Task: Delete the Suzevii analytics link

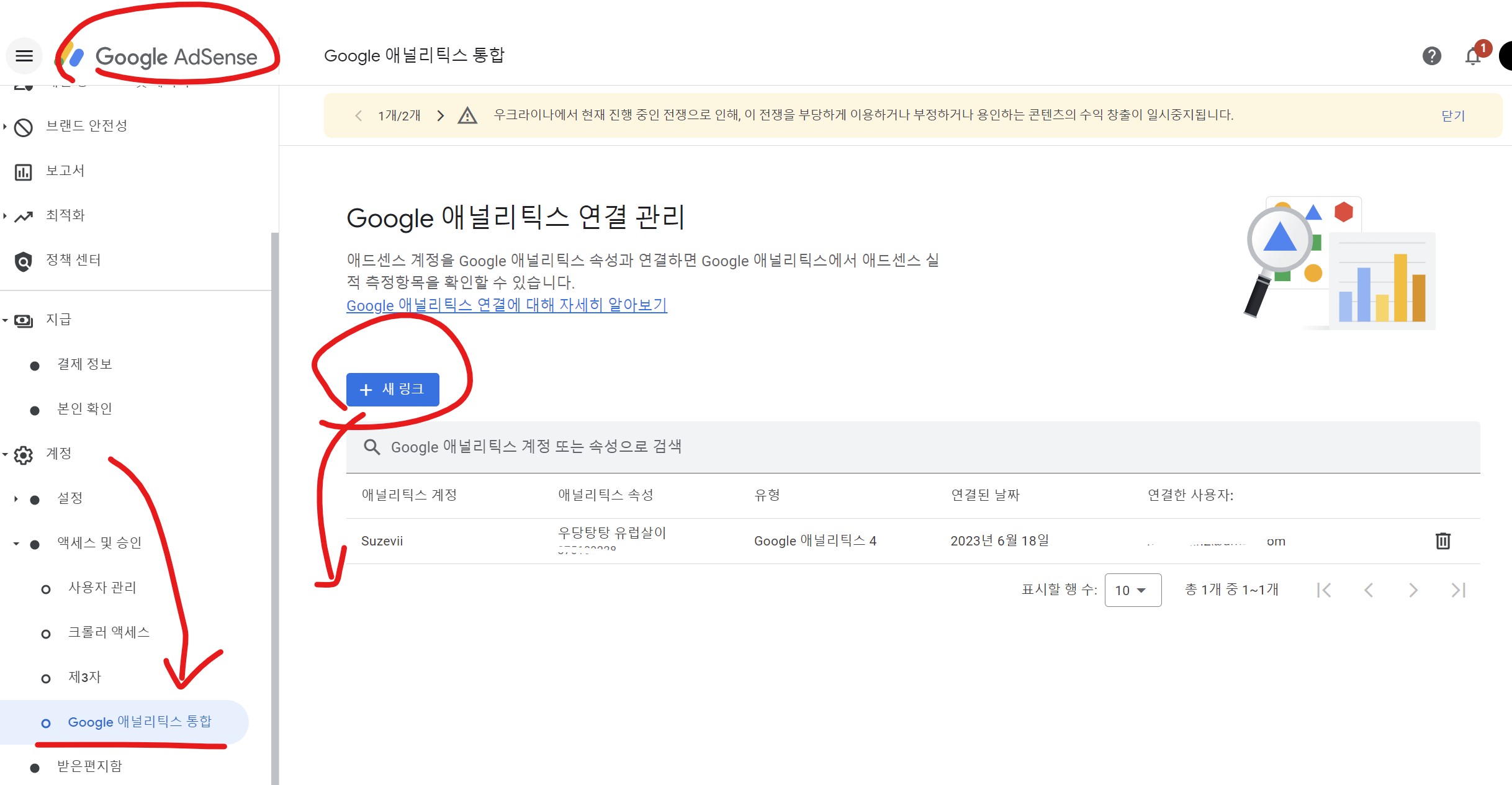Action: 1442,541
